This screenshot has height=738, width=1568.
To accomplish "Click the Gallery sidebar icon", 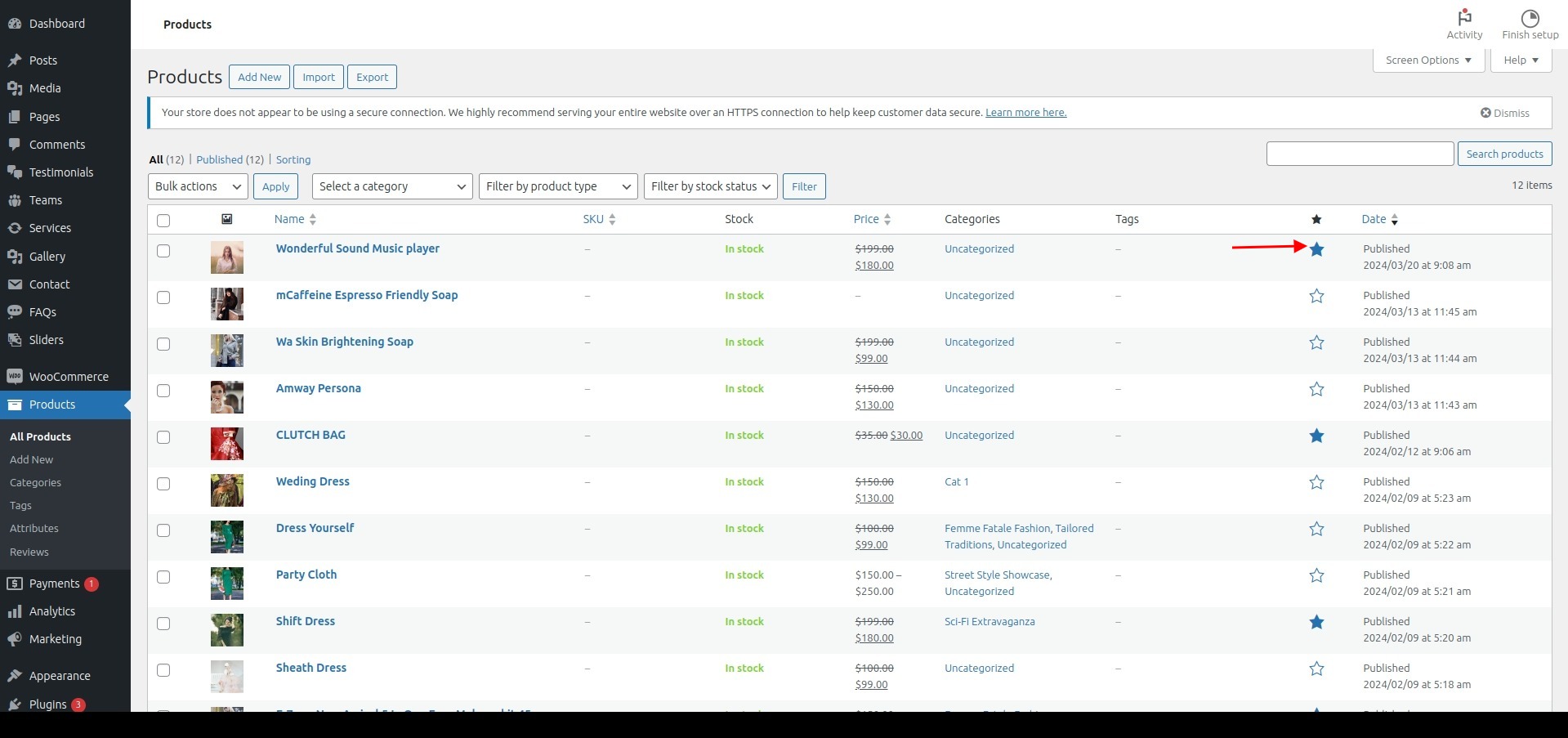I will 14,257.
